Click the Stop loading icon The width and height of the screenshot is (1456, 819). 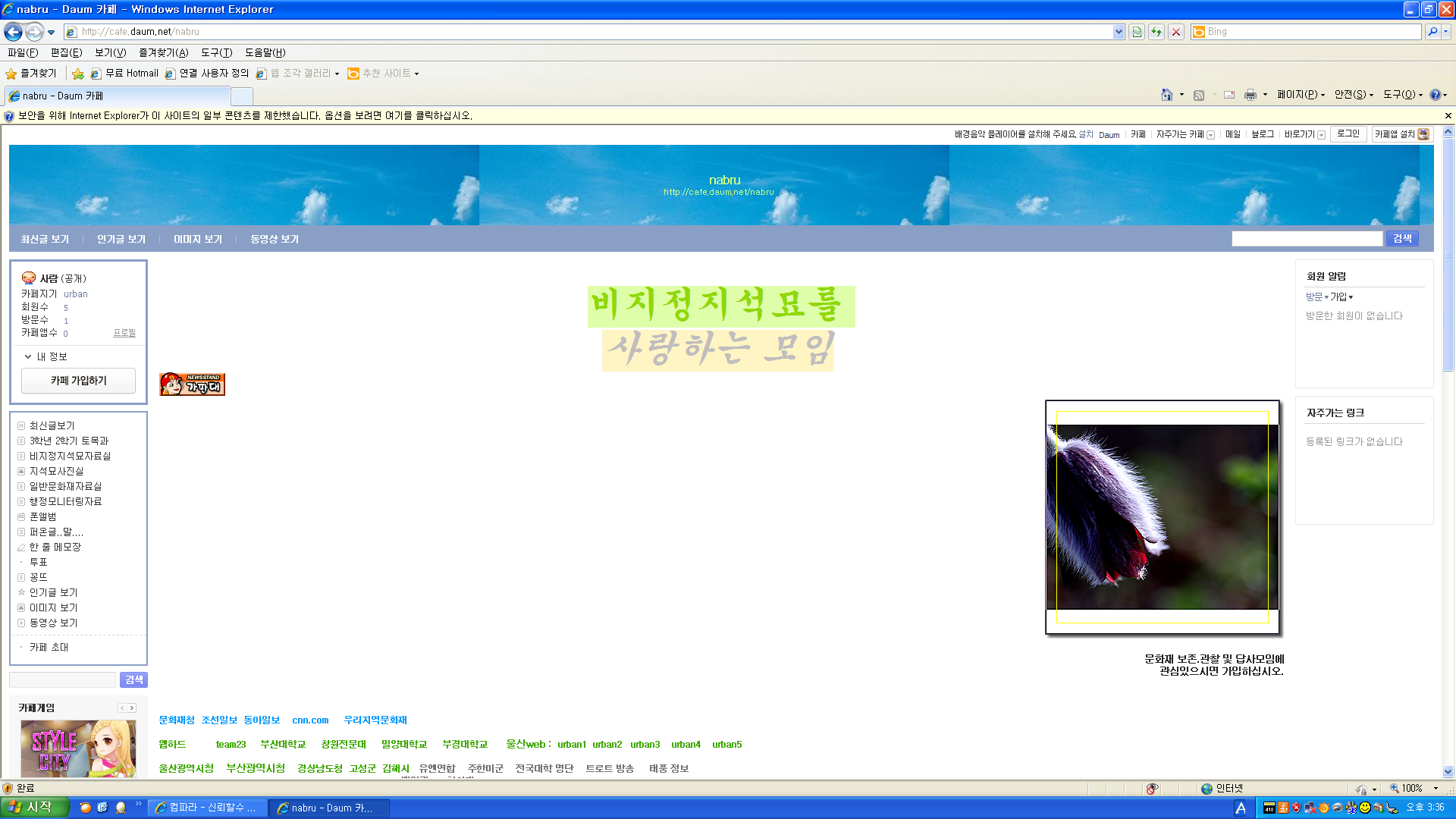1175,32
